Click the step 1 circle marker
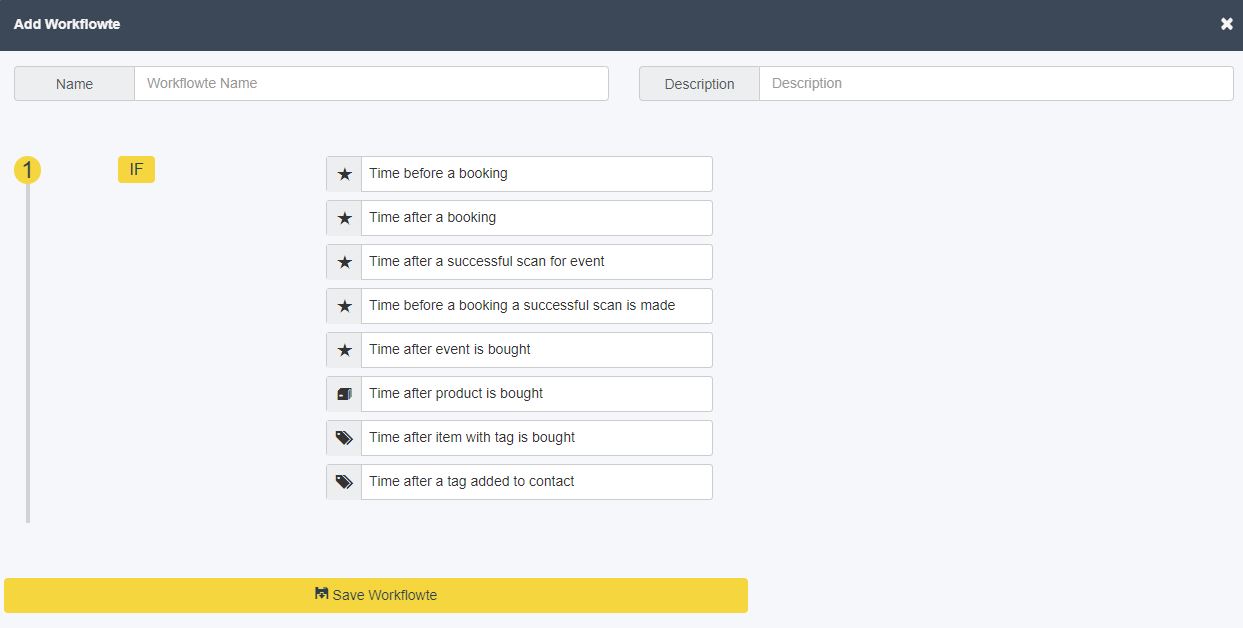1243x628 pixels. point(27,171)
